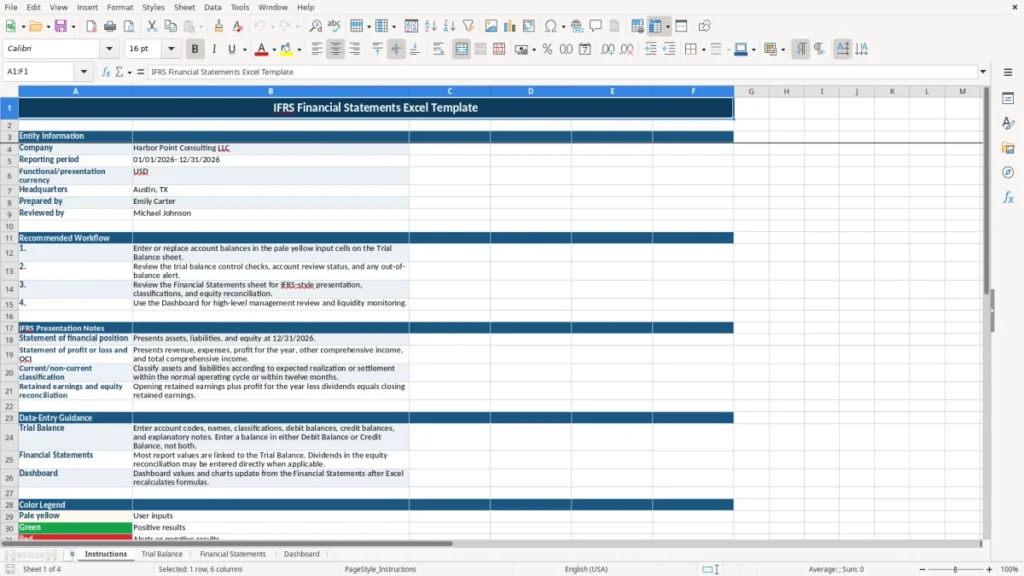This screenshot has width=1024, height=576.
Task: Open the Data menu
Action: 212,7
